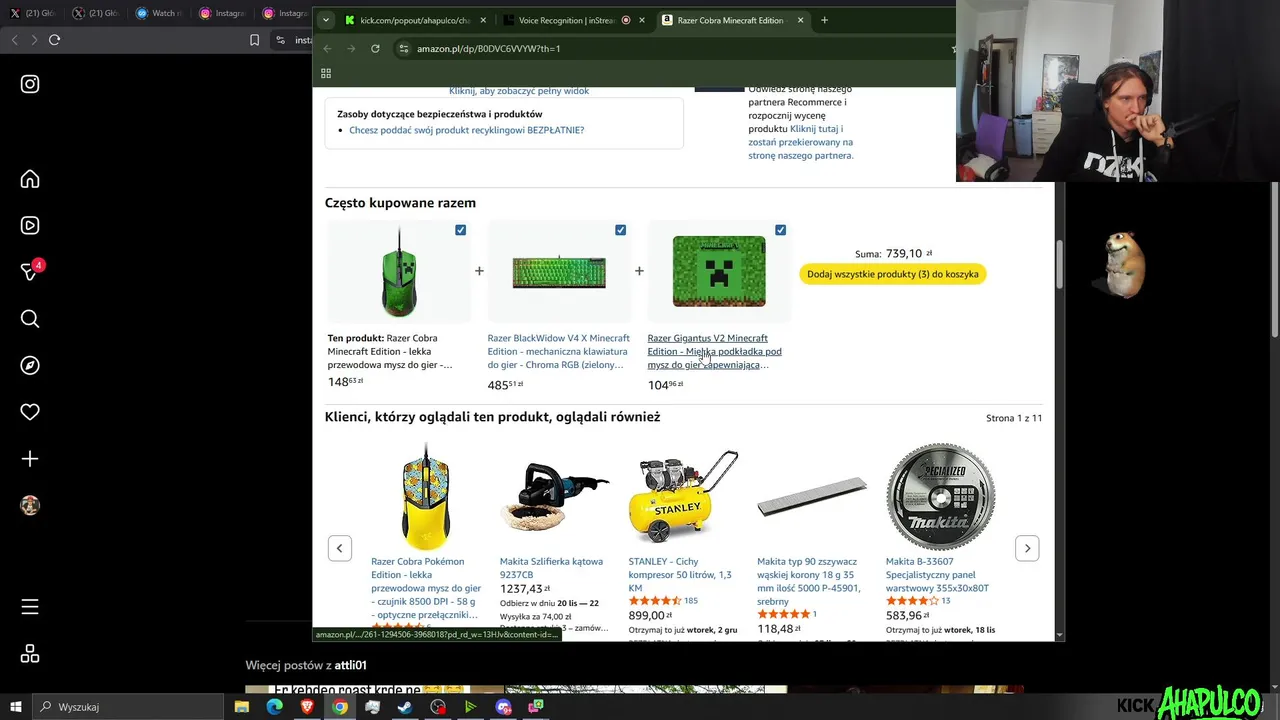Image resolution: width=1280 pixels, height=720 pixels.
Task: Open Makita Szlifierka kątowa 9237CB link
Action: [x=551, y=568]
